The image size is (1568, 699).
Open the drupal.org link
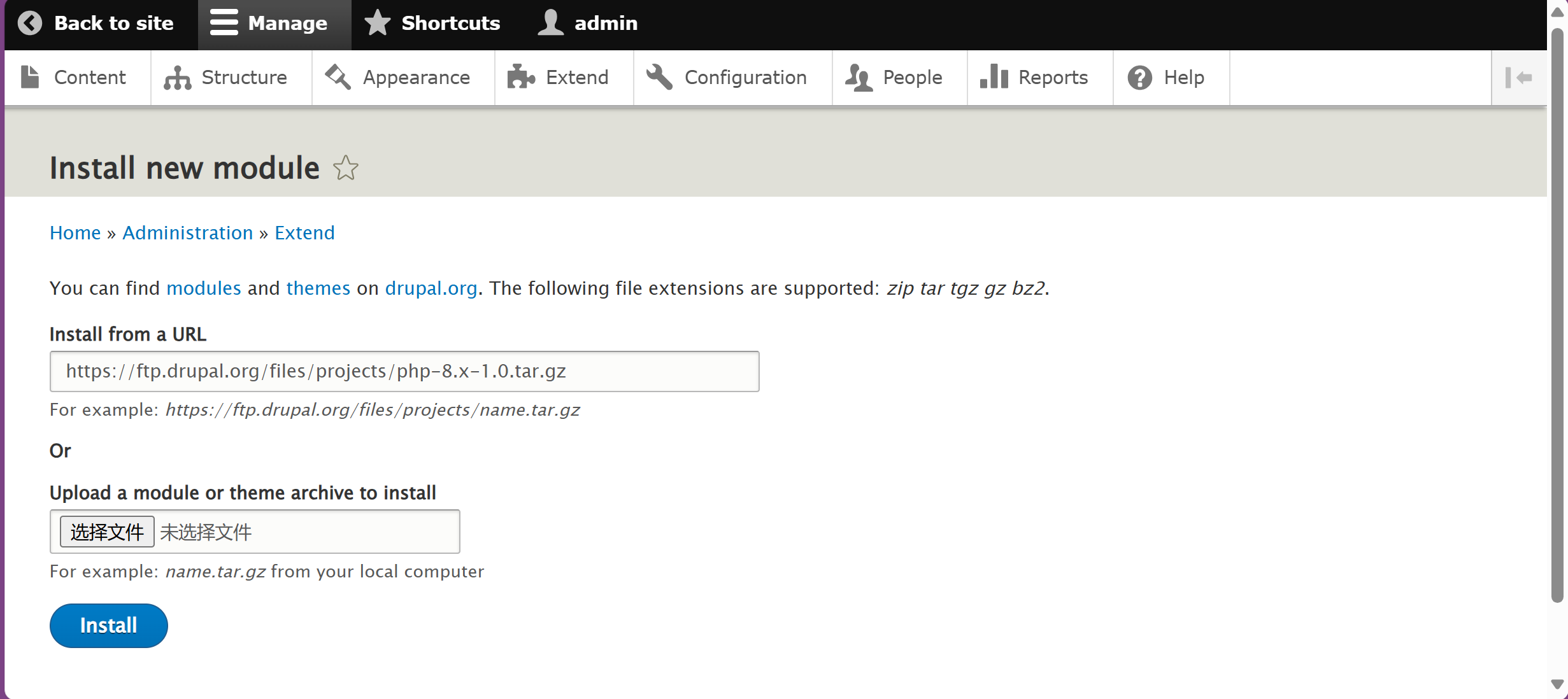431,288
